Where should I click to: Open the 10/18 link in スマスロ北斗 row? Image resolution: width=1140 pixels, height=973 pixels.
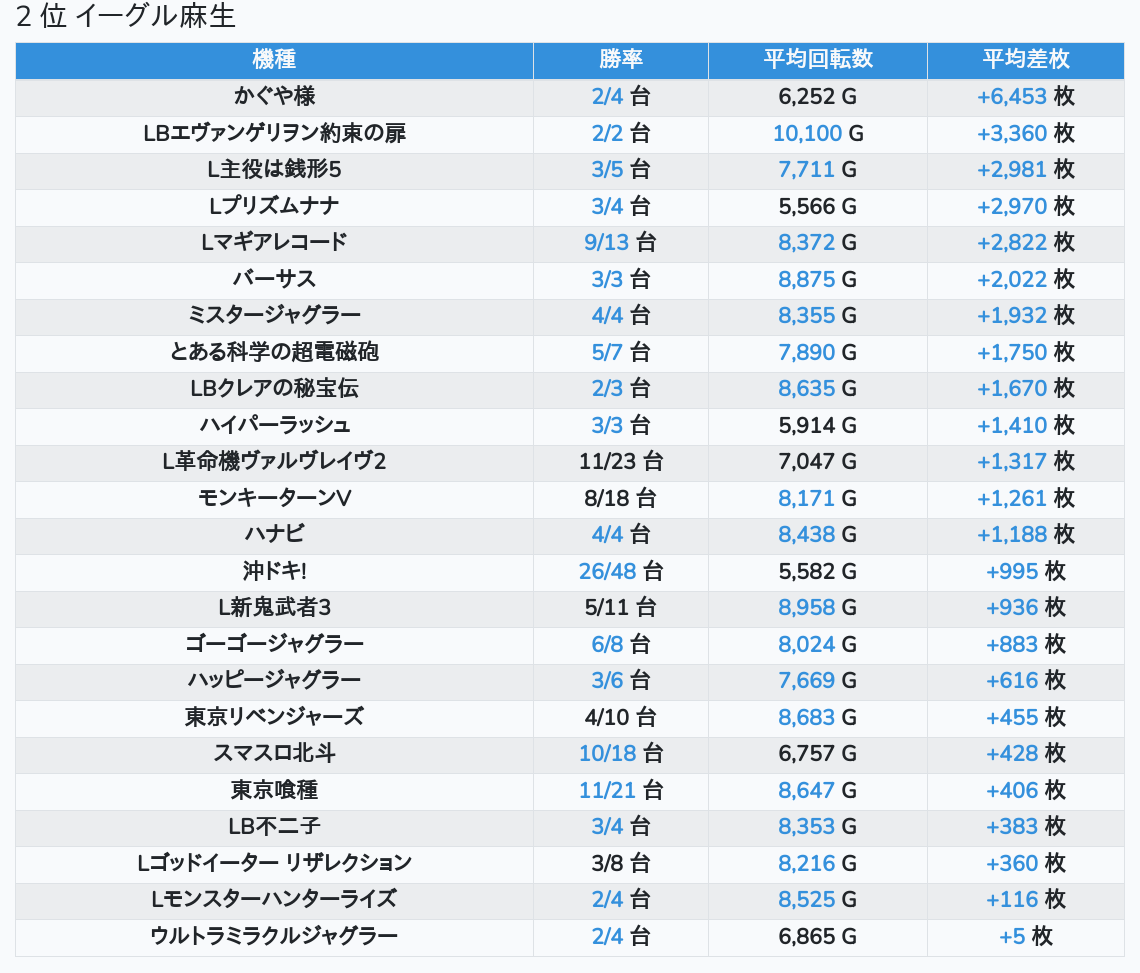click(x=607, y=753)
